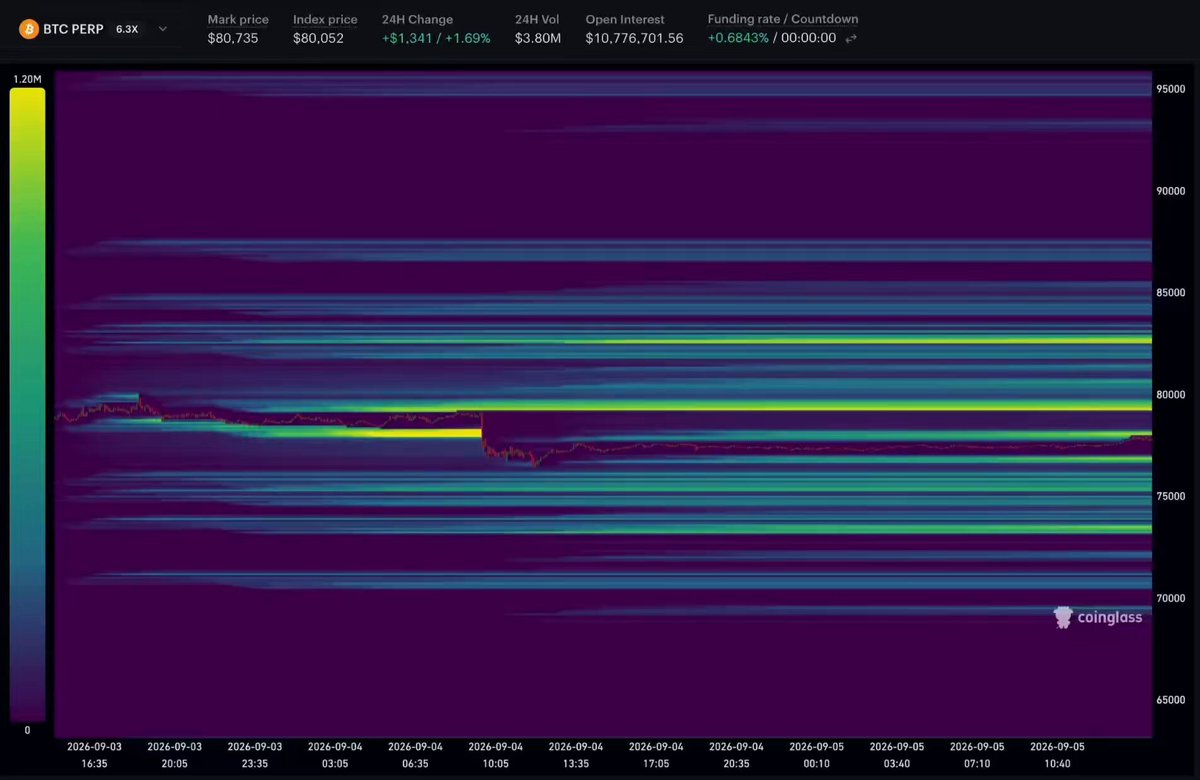Click the 0 minimum scale label
Viewport: 1200px width, 780px height.
point(27,730)
